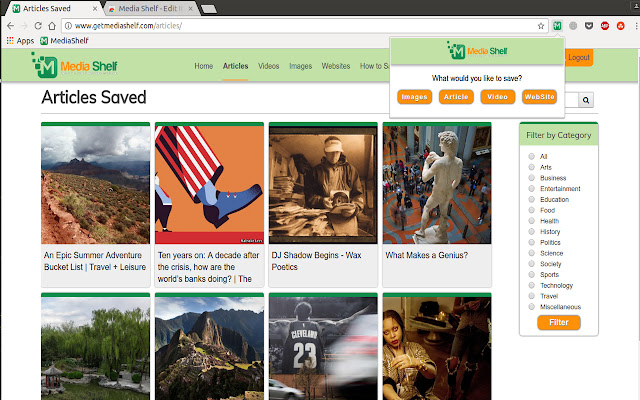Screen dimensions: 640x400
Task: Click the address bar URL field
Action: click(x=304, y=26)
